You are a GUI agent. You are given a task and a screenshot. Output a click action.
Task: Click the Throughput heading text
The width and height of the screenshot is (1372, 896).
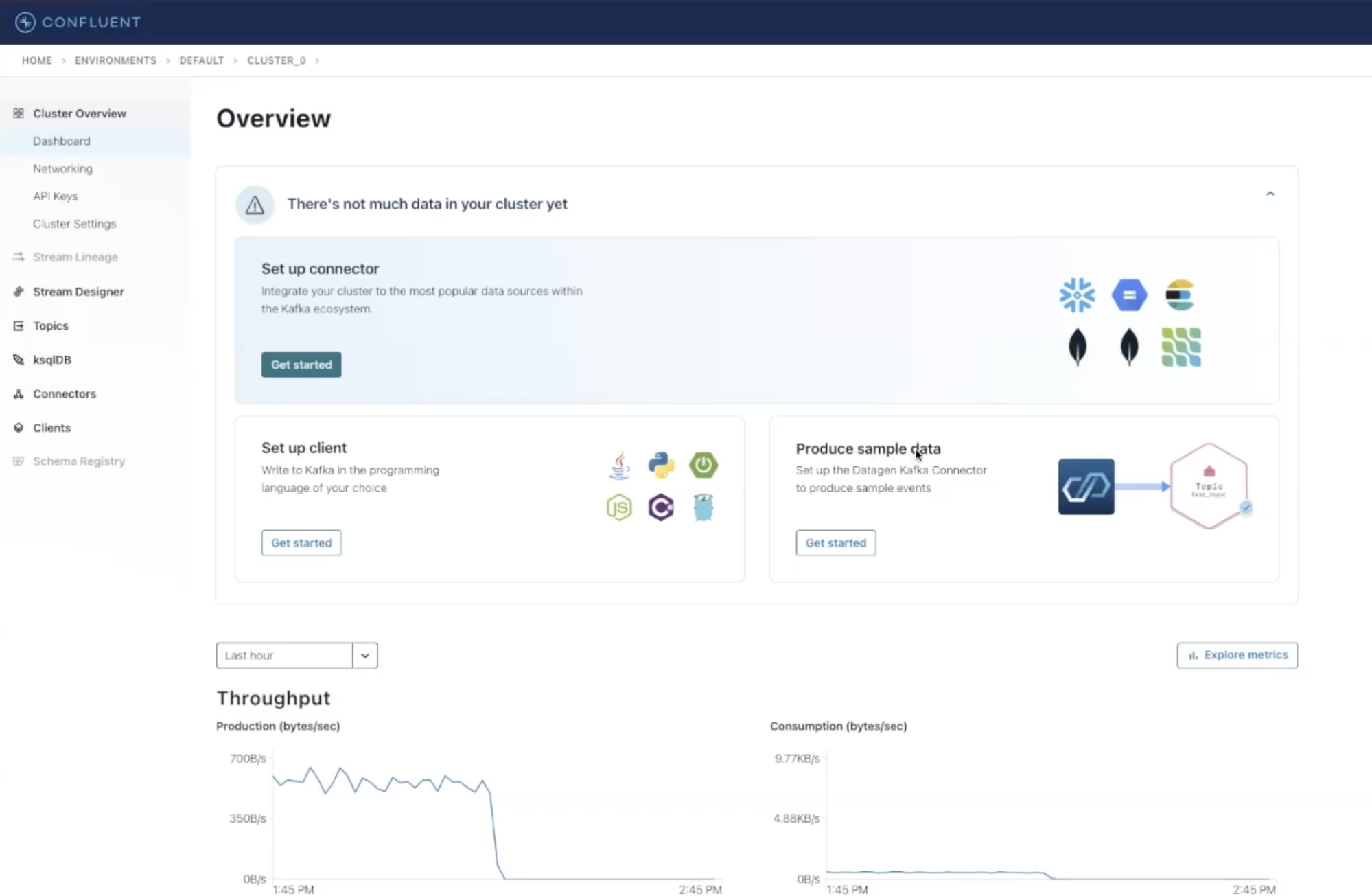click(x=273, y=698)
